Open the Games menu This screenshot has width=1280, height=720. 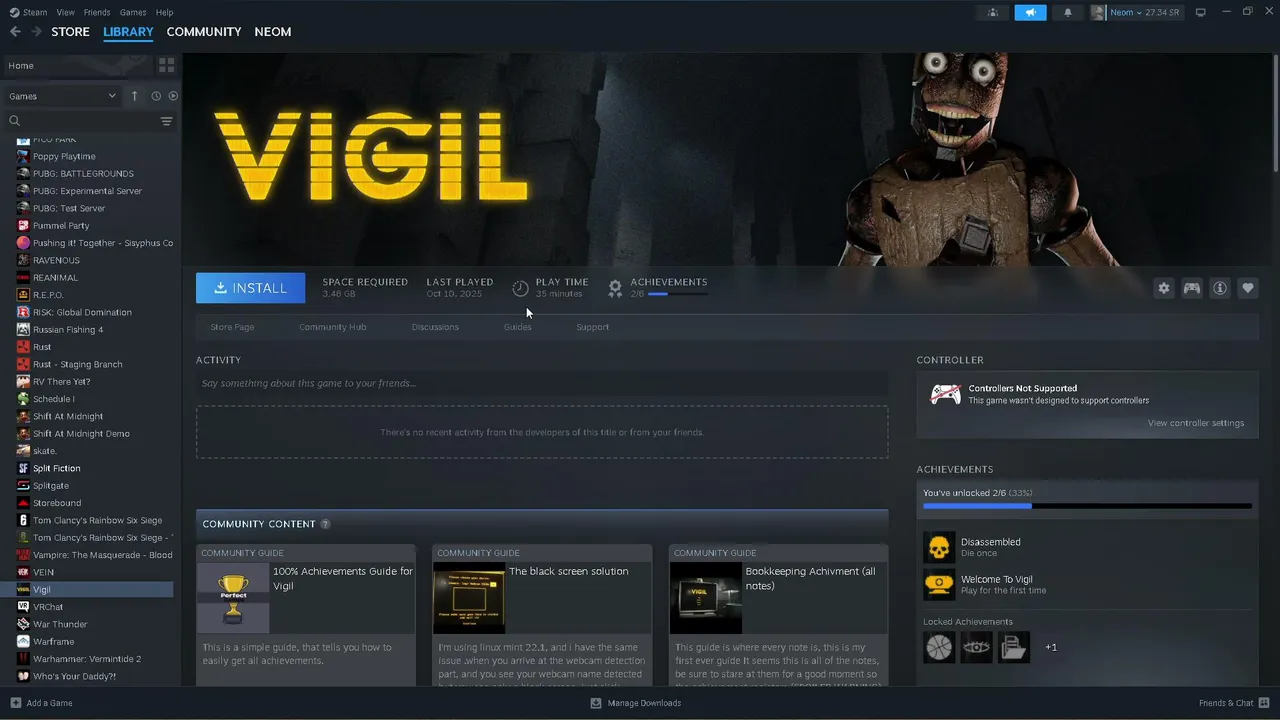tap(133, 12)
